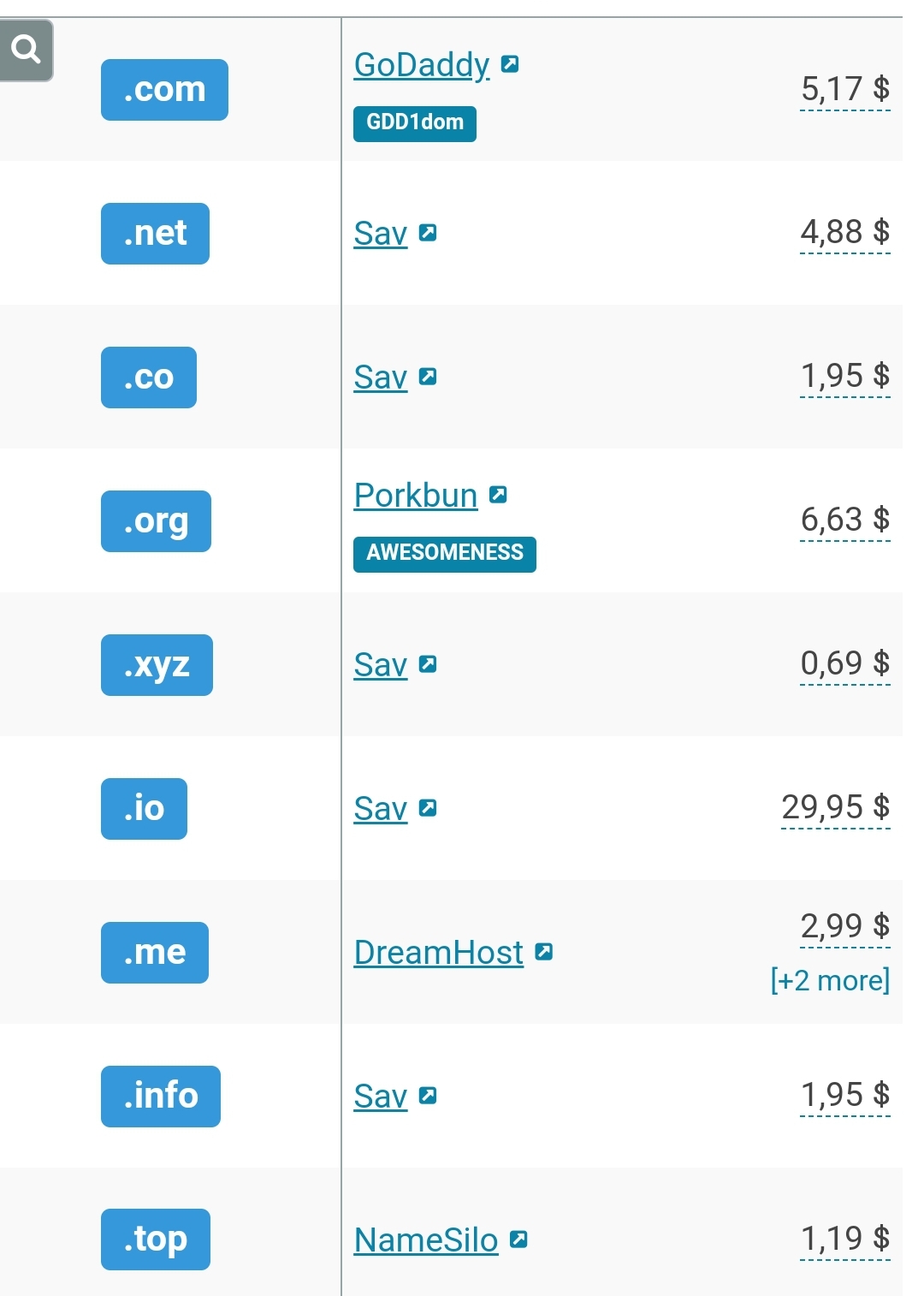Image resolution: width=924 pixels, height=1296 pixels.
Task: Open the DreamHost registrar link
Action: click(x=439, y=953)
